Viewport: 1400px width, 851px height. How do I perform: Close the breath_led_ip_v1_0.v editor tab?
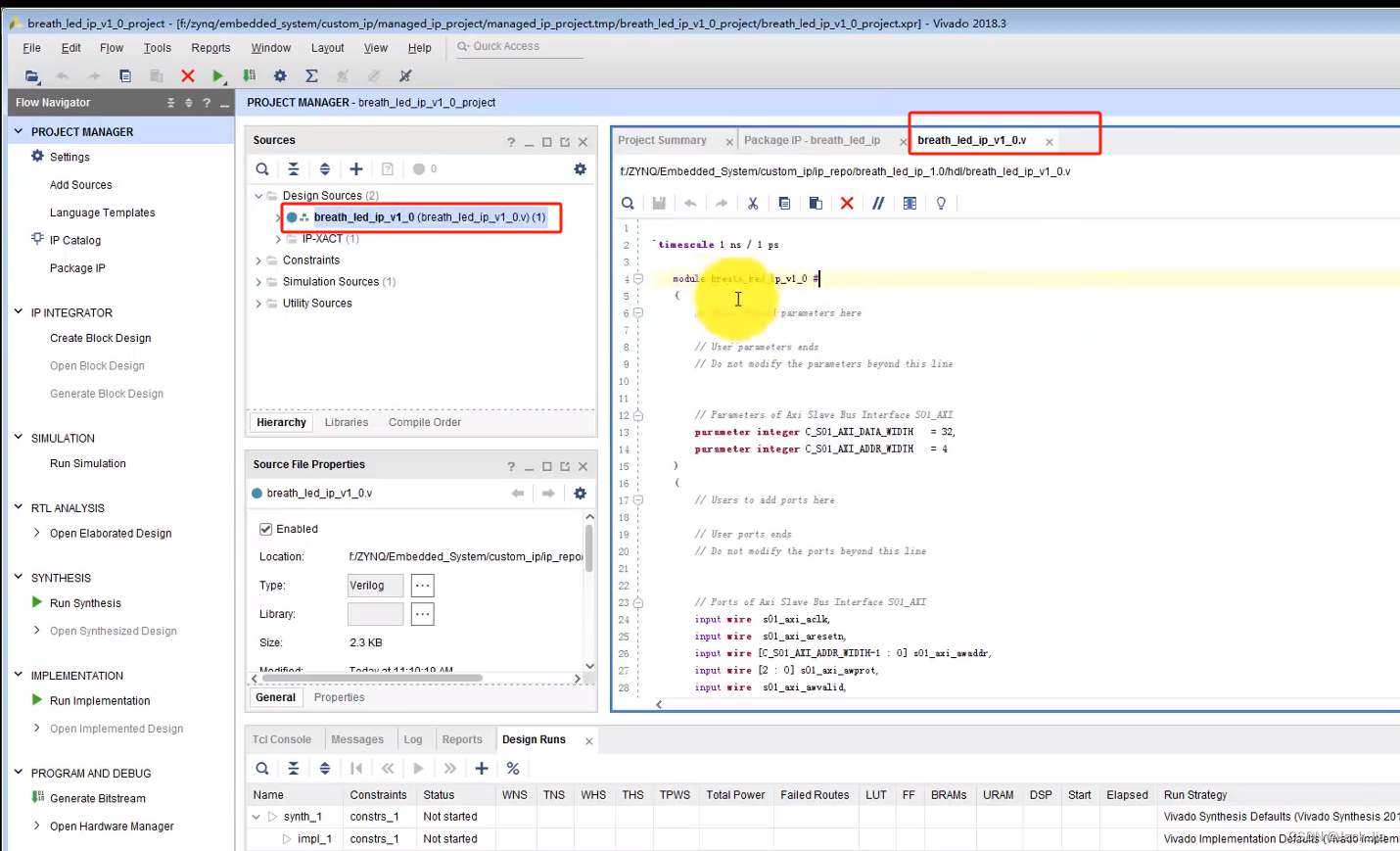[1049, 142]
